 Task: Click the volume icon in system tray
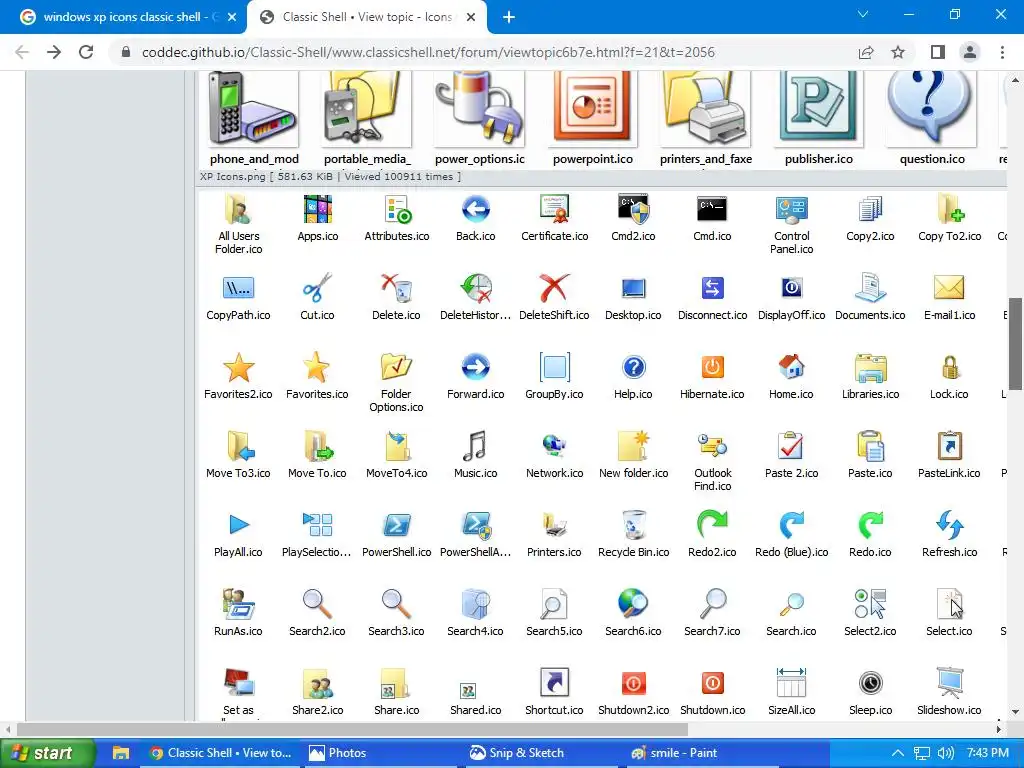tap(946, 753)
